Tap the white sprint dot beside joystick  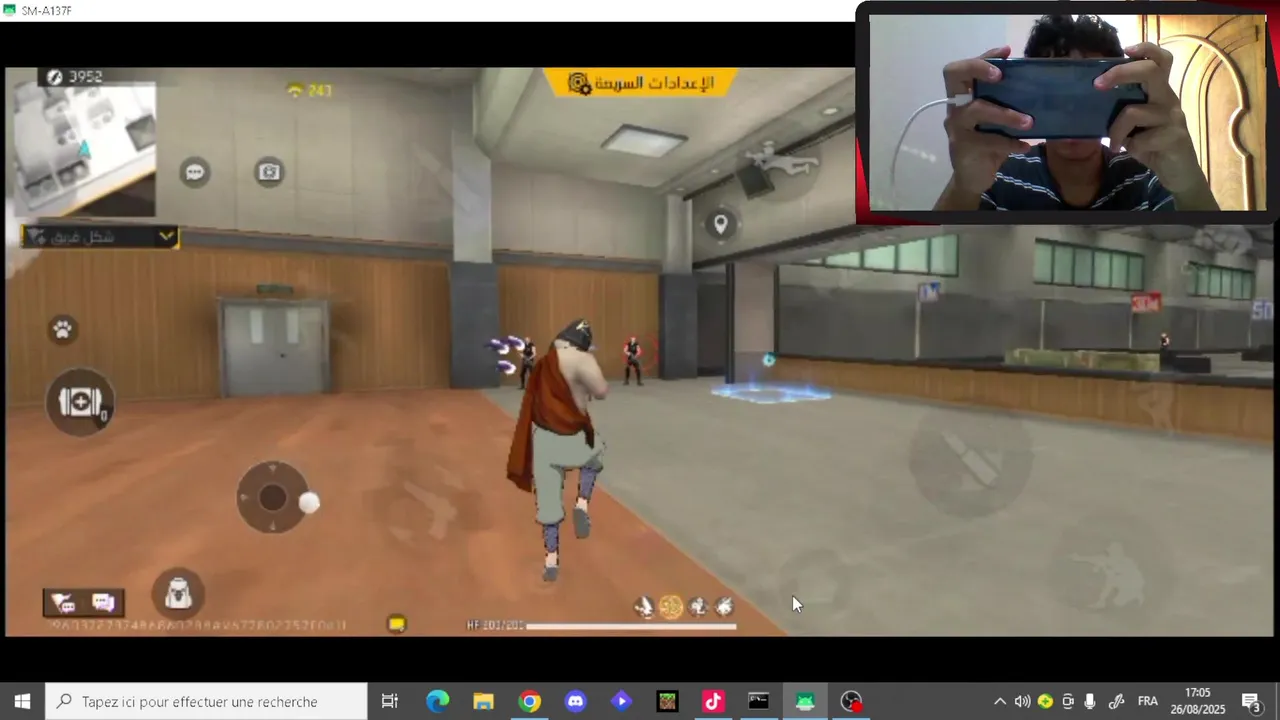click(x=309, y=503)
